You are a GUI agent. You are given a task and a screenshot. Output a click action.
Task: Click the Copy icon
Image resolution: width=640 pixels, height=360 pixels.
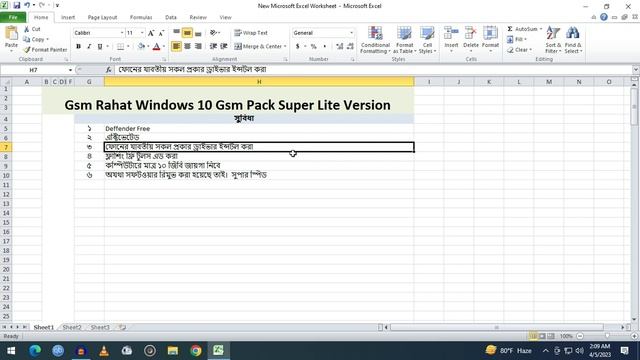(x=27, y=39)
